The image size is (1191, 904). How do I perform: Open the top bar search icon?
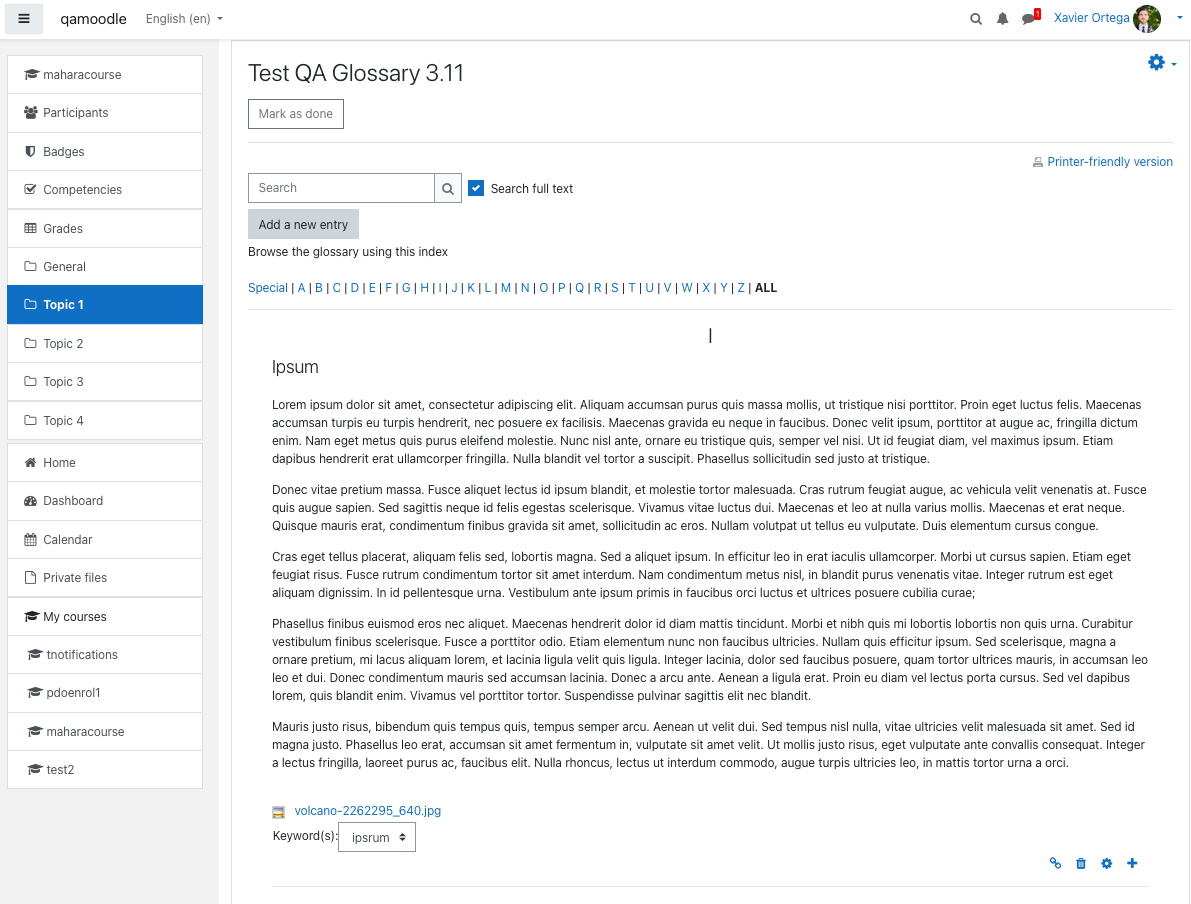[x=976, y=19]
